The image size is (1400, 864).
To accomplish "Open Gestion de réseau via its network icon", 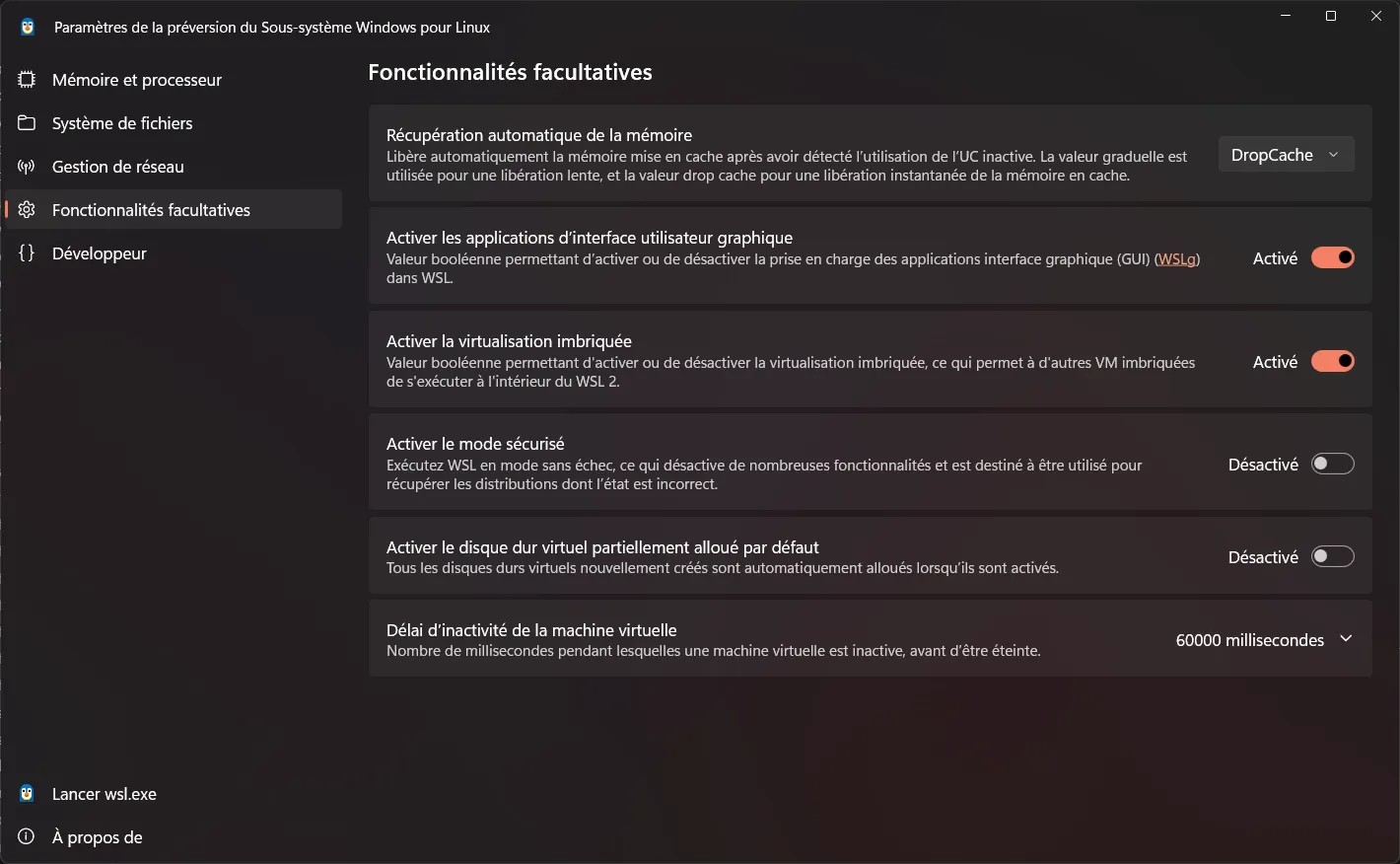I will [27, 166].
